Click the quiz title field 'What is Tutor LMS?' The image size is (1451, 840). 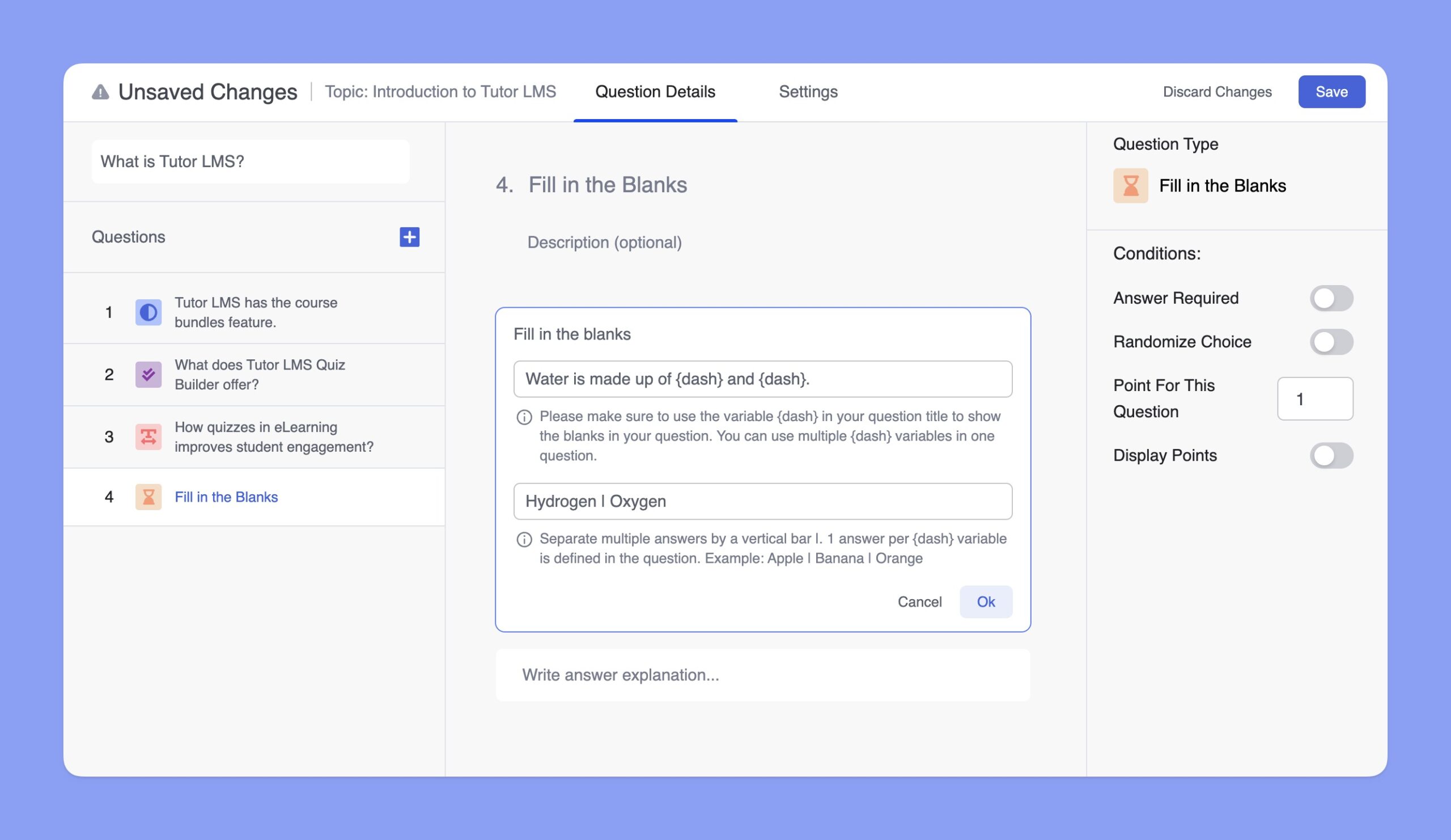pyautogui.click(x=251, y=162)
